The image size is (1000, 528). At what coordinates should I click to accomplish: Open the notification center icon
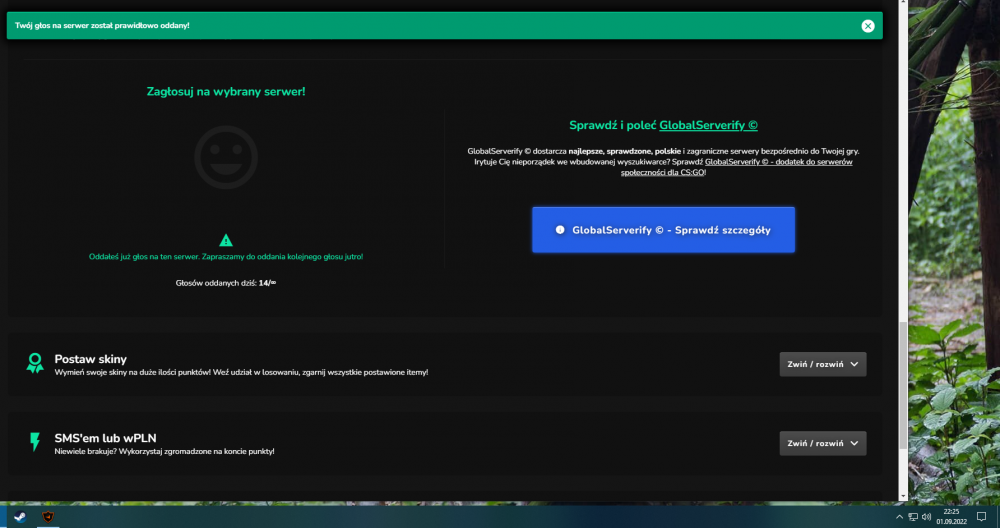tap(982, 517)
